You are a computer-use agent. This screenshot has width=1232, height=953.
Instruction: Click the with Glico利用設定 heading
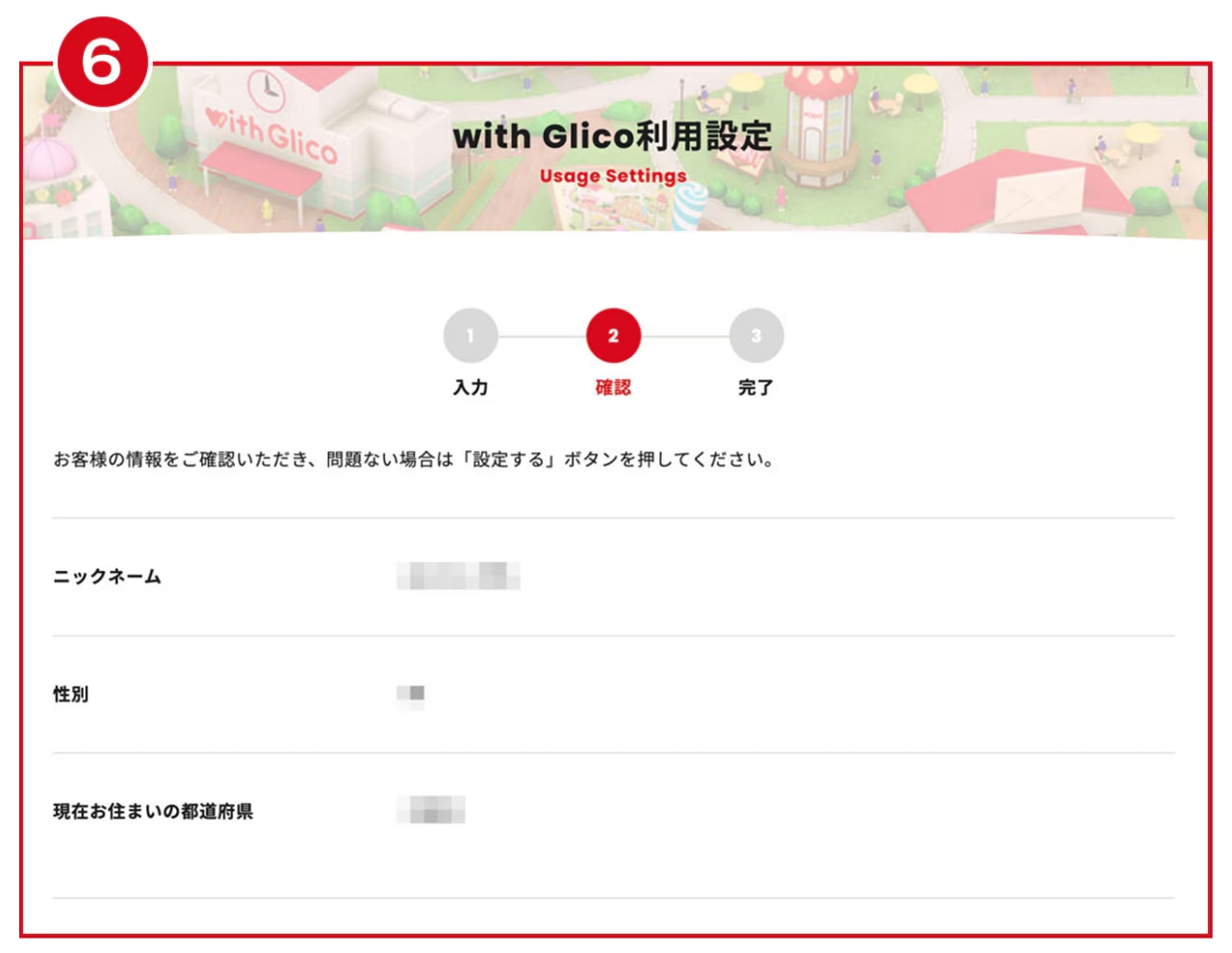pyautogui.click(x=612, y=136)
